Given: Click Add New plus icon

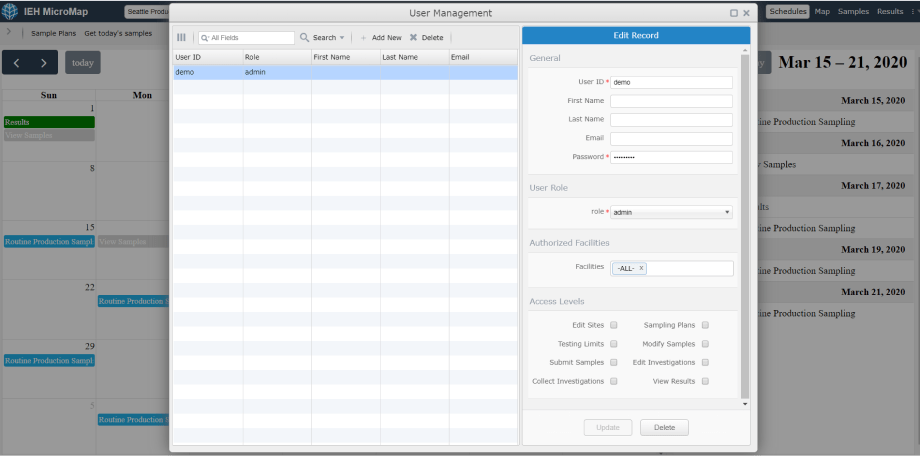Looking at the screenshot, I should click(x=363, y=38).
